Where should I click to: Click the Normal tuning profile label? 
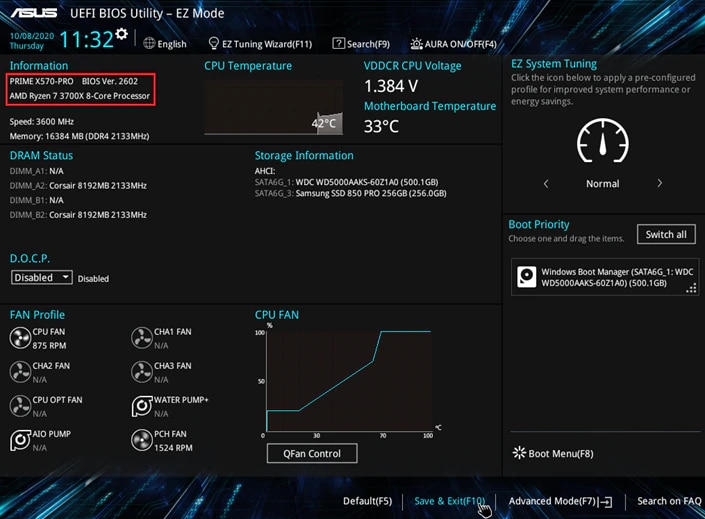(602, 183)
